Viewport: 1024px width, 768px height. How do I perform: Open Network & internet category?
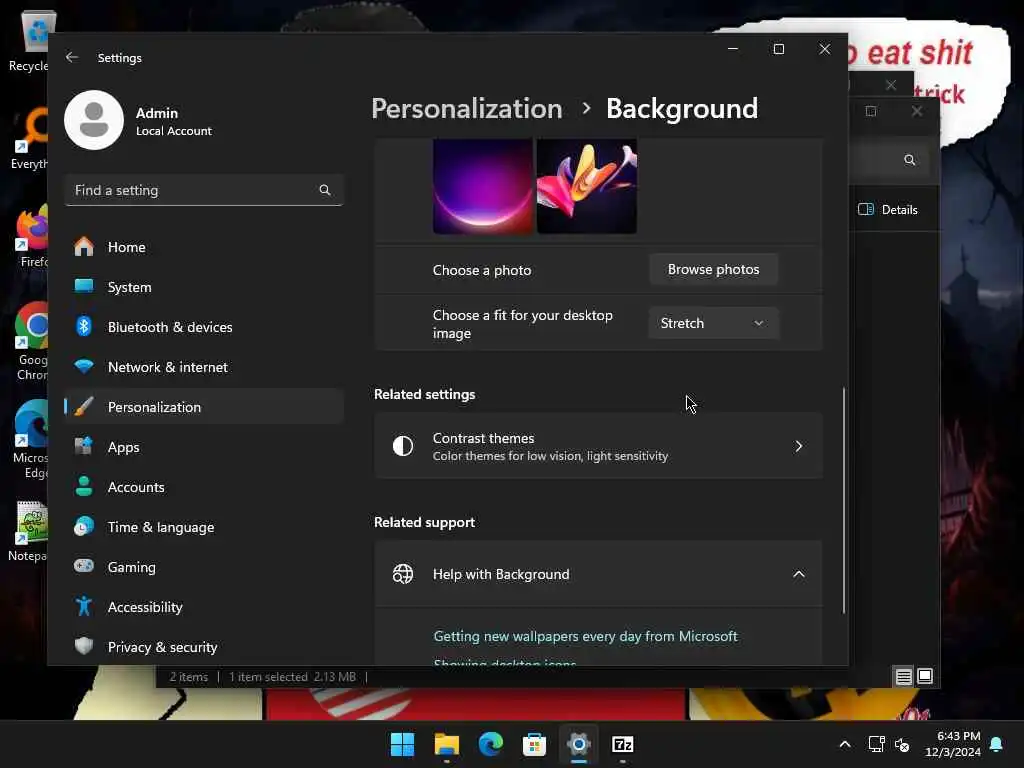tap(204, 367)
